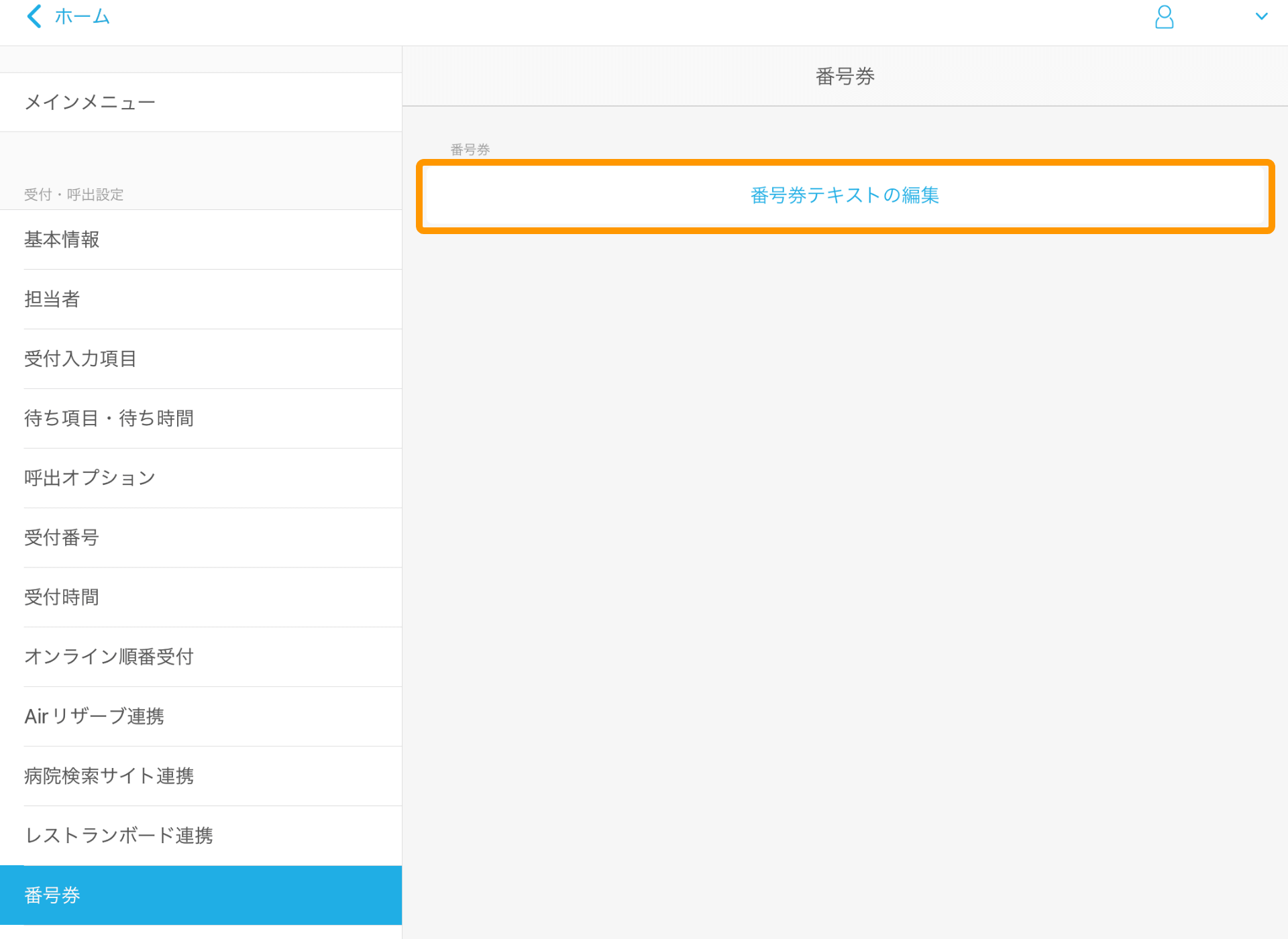1288x939 pixels.
Task: Open オンライン順番受付 settings
Action: pos(108,657)
